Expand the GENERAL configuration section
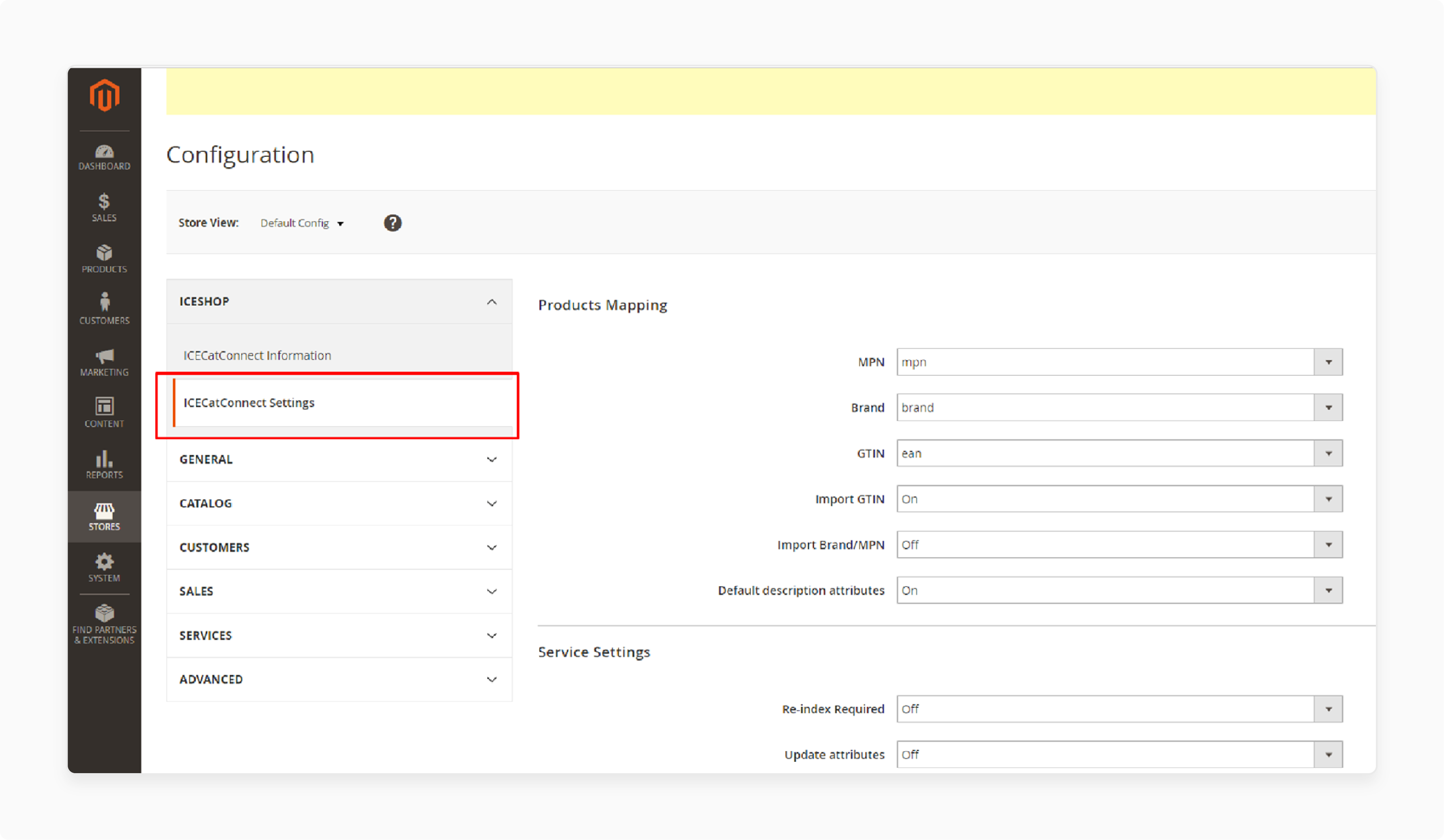Viewport: 1444px width, 840px height. [x=339, y=460]
